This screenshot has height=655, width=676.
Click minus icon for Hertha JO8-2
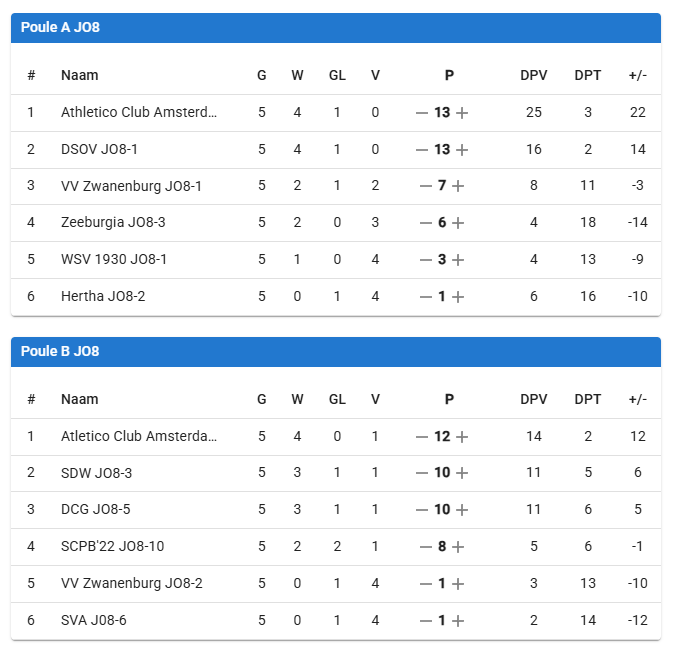[425, 297]
